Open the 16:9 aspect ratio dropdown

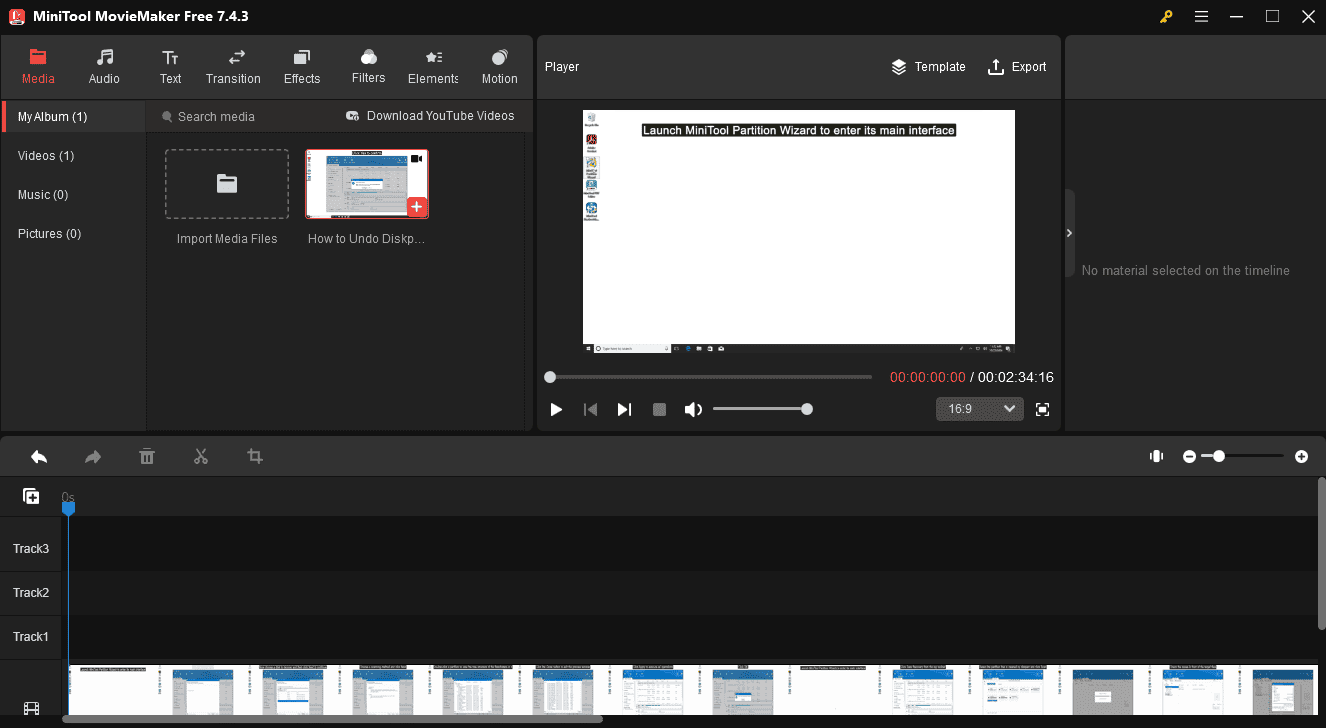980,409
